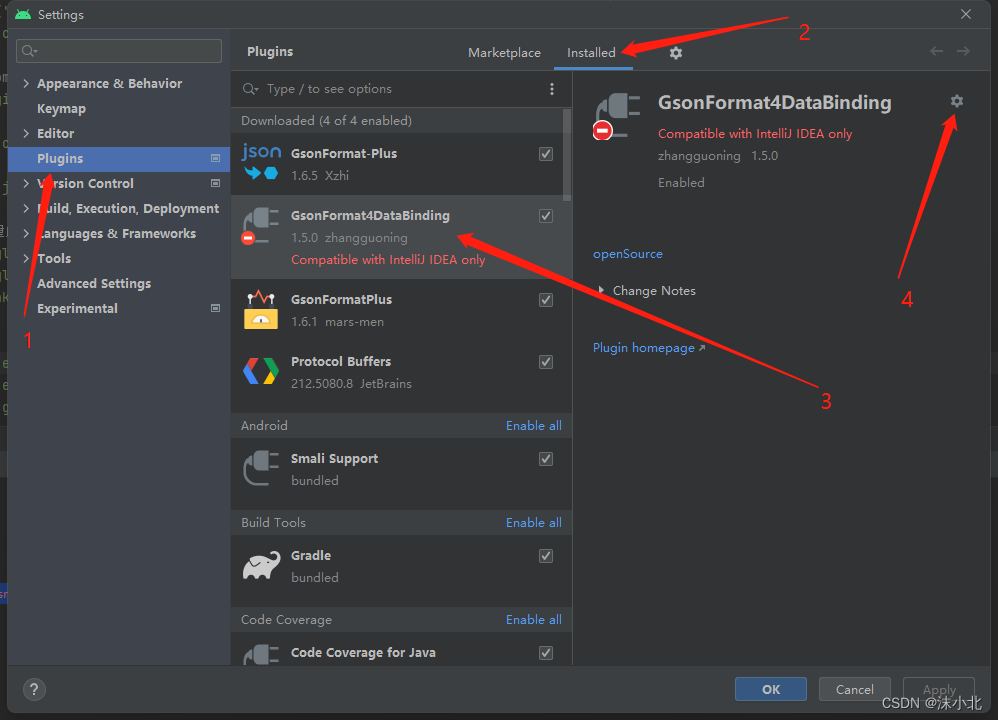Click the Gradle plugin name
The height and width of the screenshot is (720, 998).
311,555
